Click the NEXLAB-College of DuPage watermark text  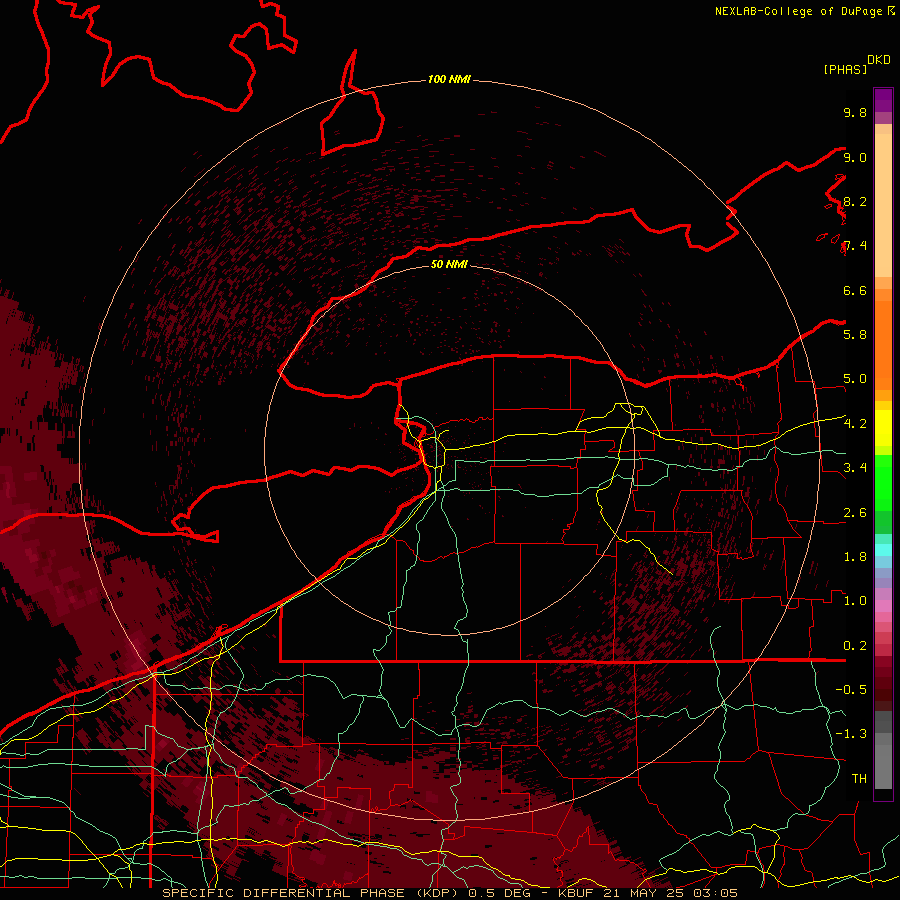click(800, 11)
